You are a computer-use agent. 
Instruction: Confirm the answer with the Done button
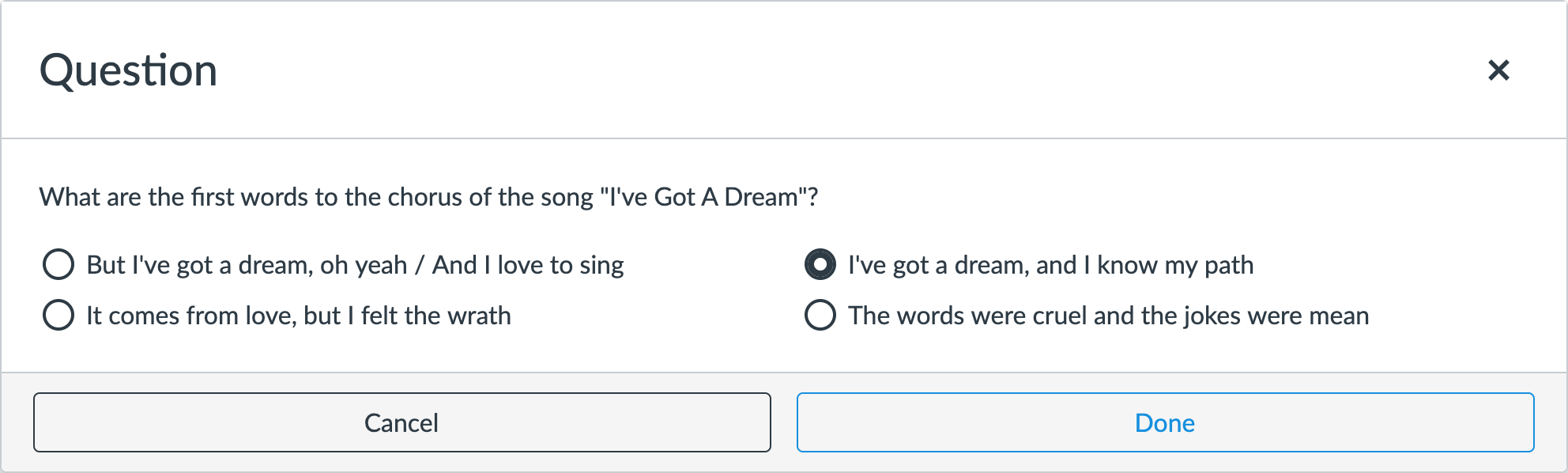(x=1165, y=422)
